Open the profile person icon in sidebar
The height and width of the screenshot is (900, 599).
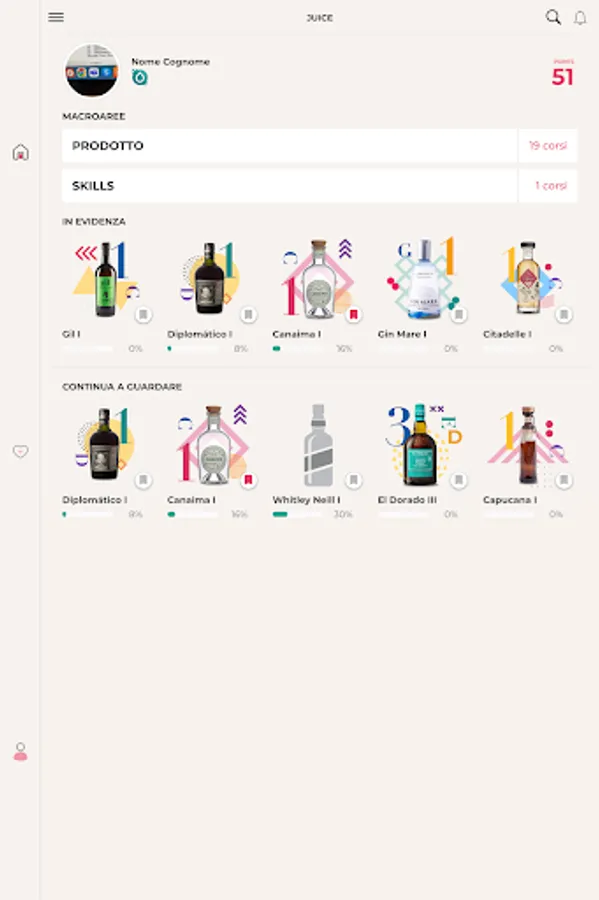coord(20,751)
